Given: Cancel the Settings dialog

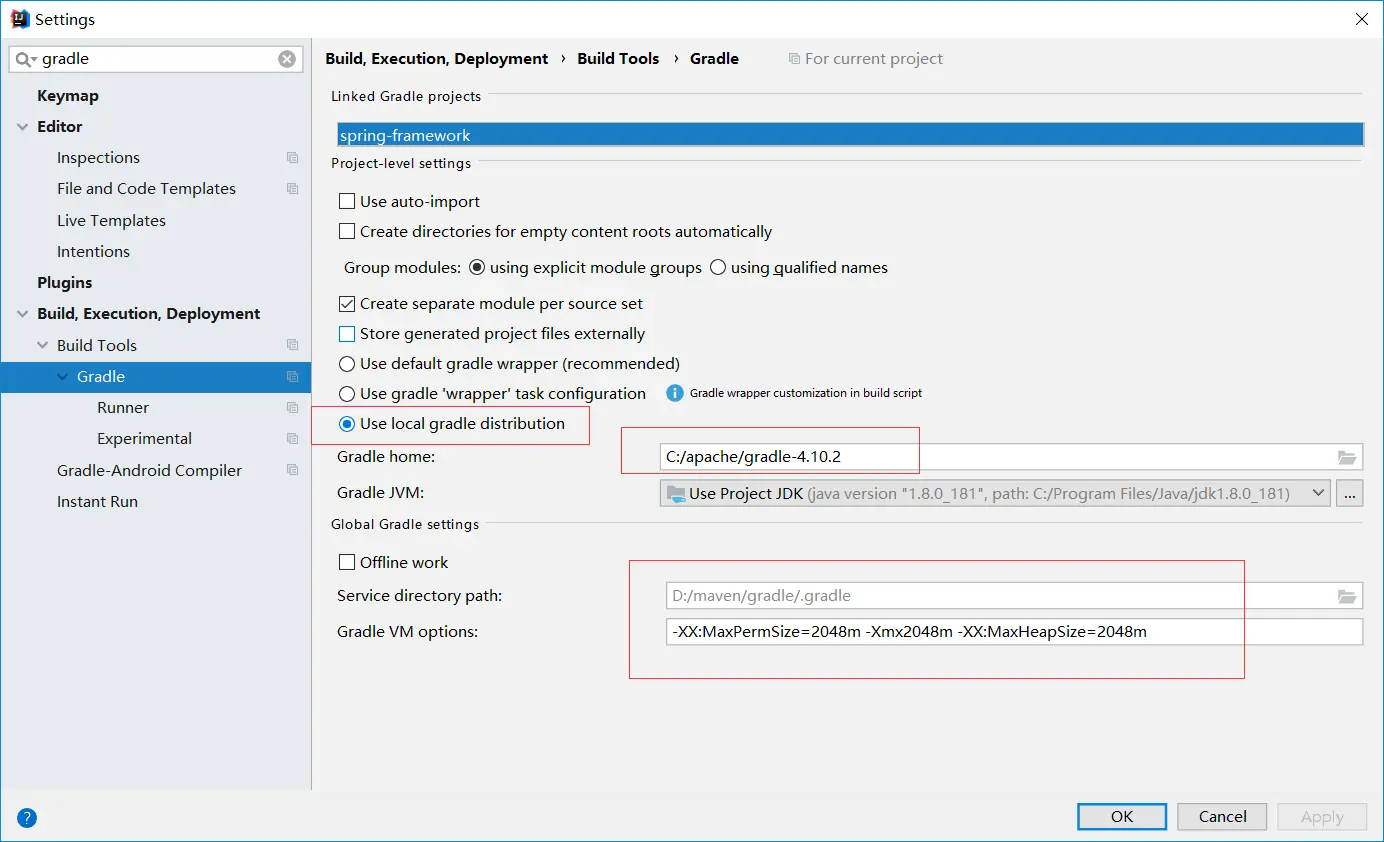Looking at the screenshot, I should coord(1223,817).
